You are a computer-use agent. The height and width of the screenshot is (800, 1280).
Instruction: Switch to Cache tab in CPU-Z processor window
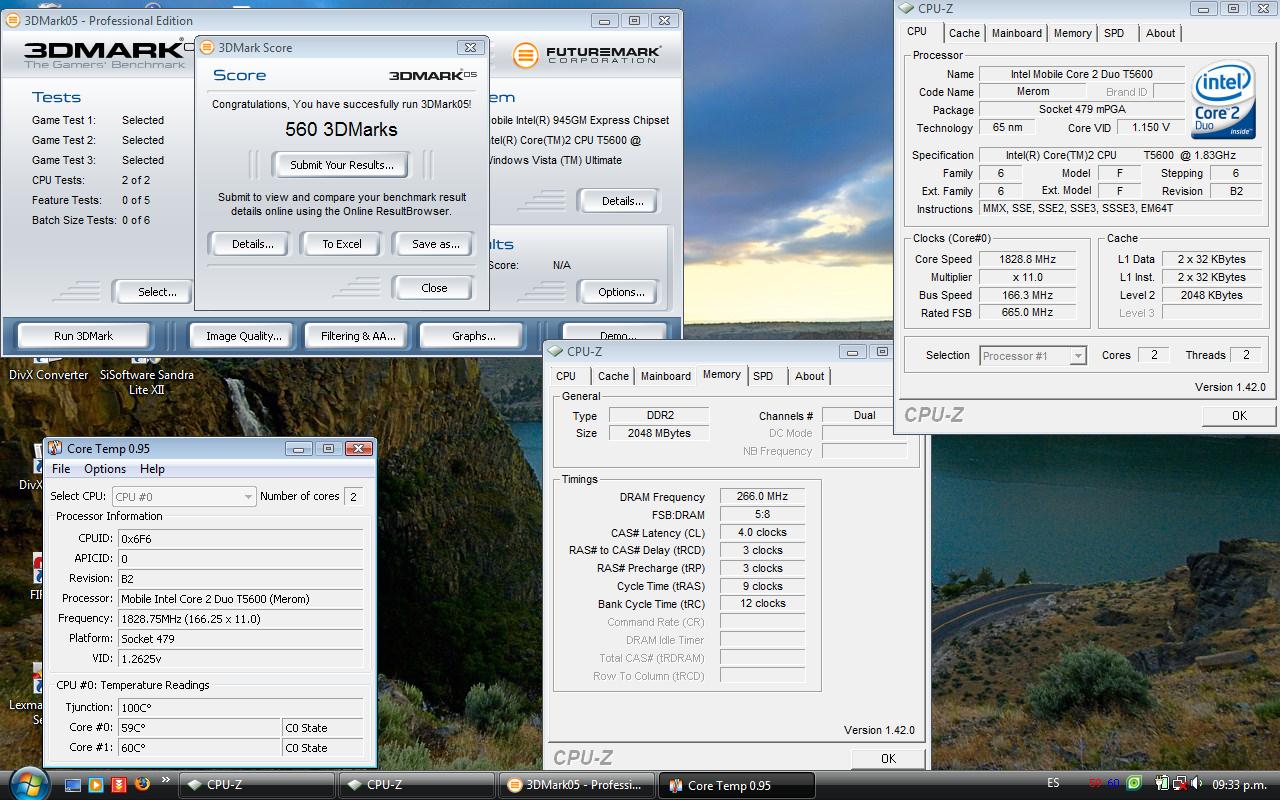tap(964, 33)
